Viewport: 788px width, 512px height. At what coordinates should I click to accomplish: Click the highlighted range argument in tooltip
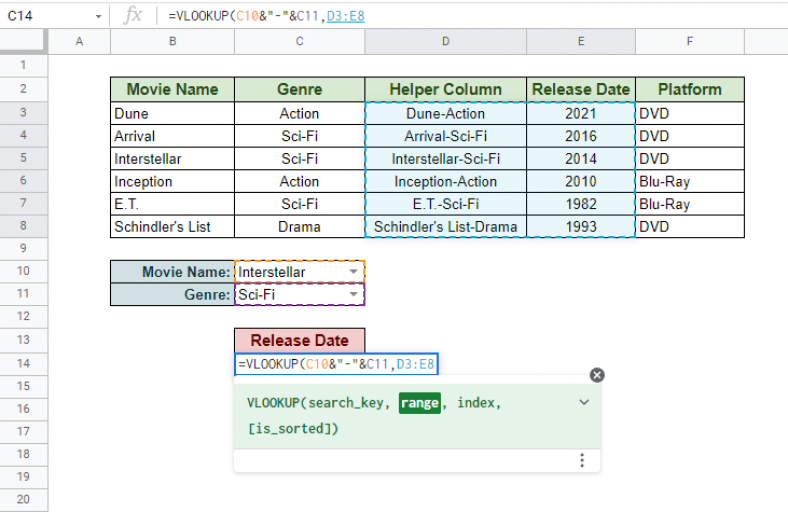[420, 403]
